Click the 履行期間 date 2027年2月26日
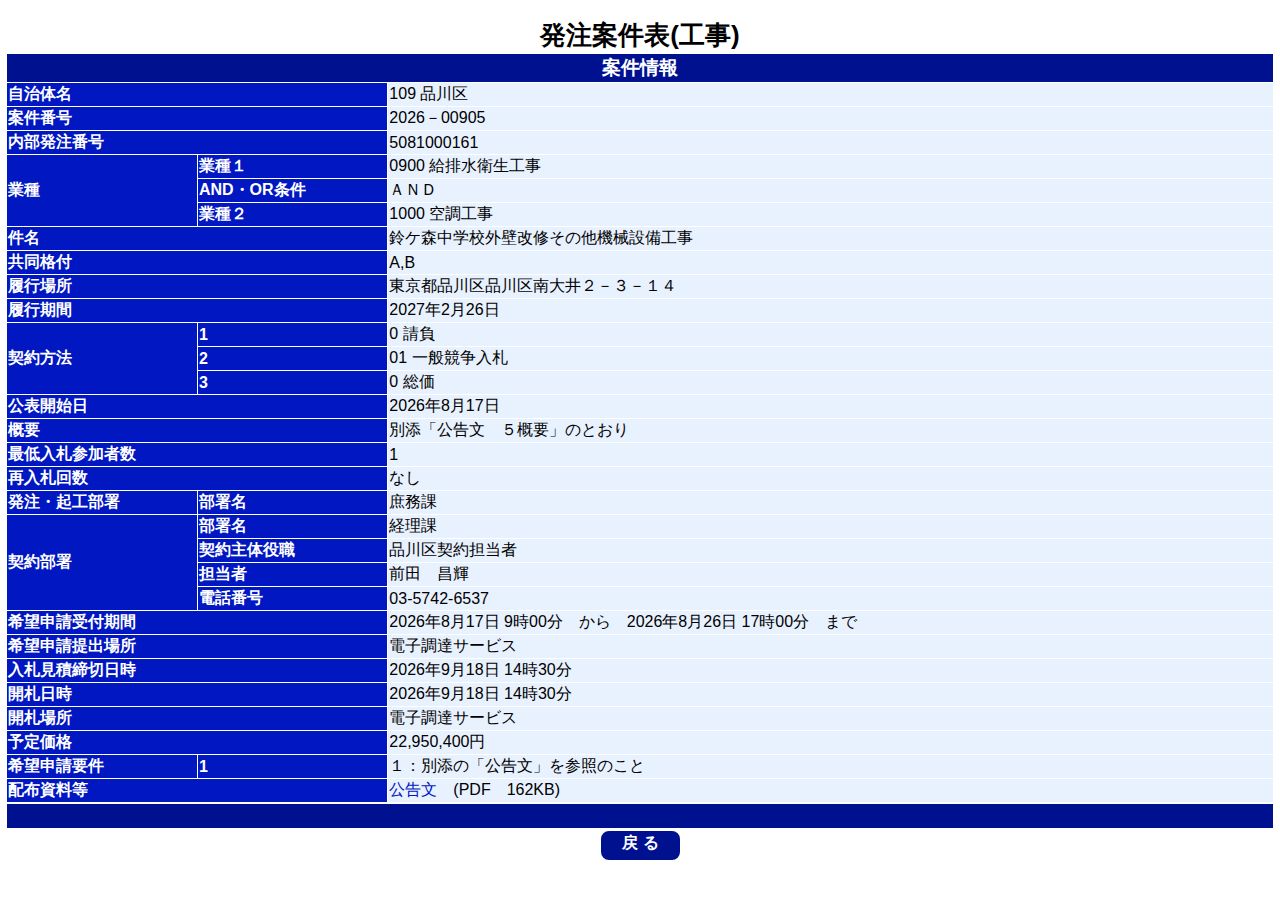The image size is (1280, 900). point(444,310)
